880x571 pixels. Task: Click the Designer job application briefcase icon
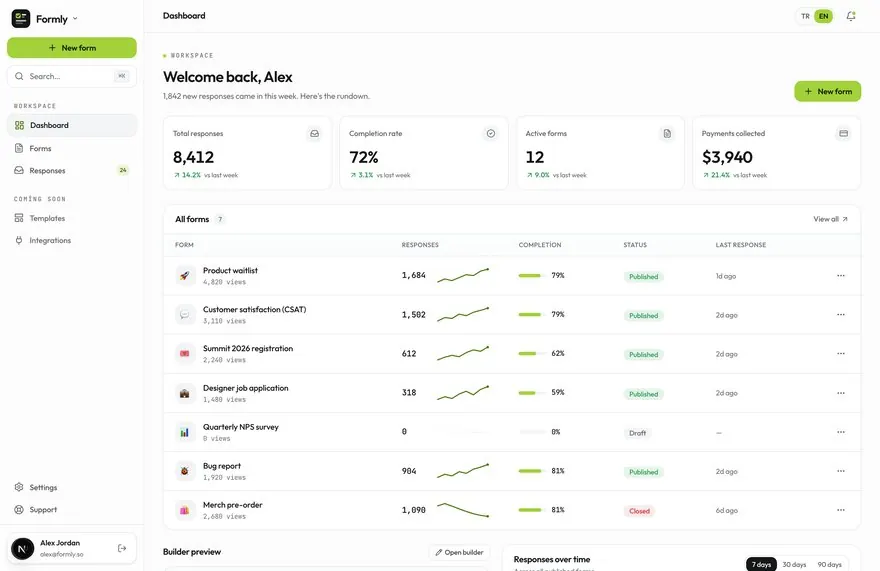pyautogui.click(x=185, y=393)
